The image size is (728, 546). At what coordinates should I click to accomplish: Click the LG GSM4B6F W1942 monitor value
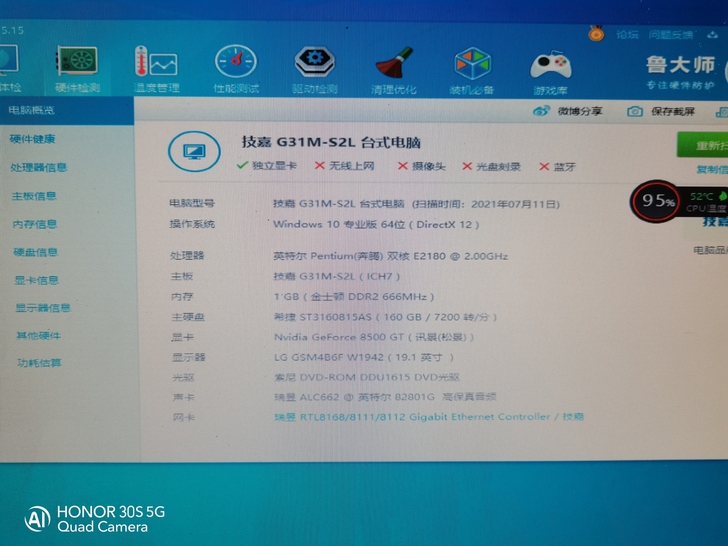tap(364, 357)
